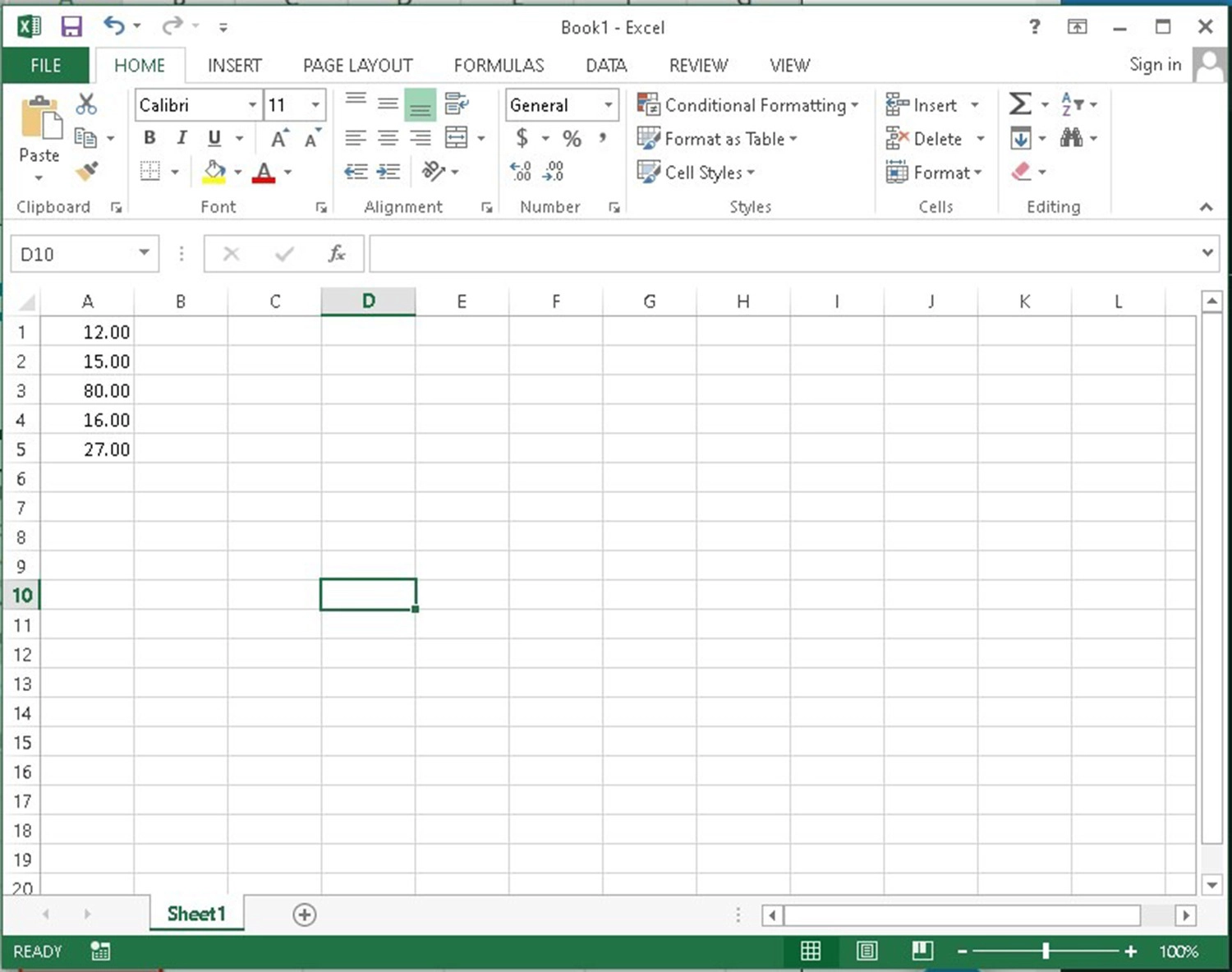Screen dimensions: 1232x972
Task: Click Insert Function fx button
Action: click(x=336, y=254)
